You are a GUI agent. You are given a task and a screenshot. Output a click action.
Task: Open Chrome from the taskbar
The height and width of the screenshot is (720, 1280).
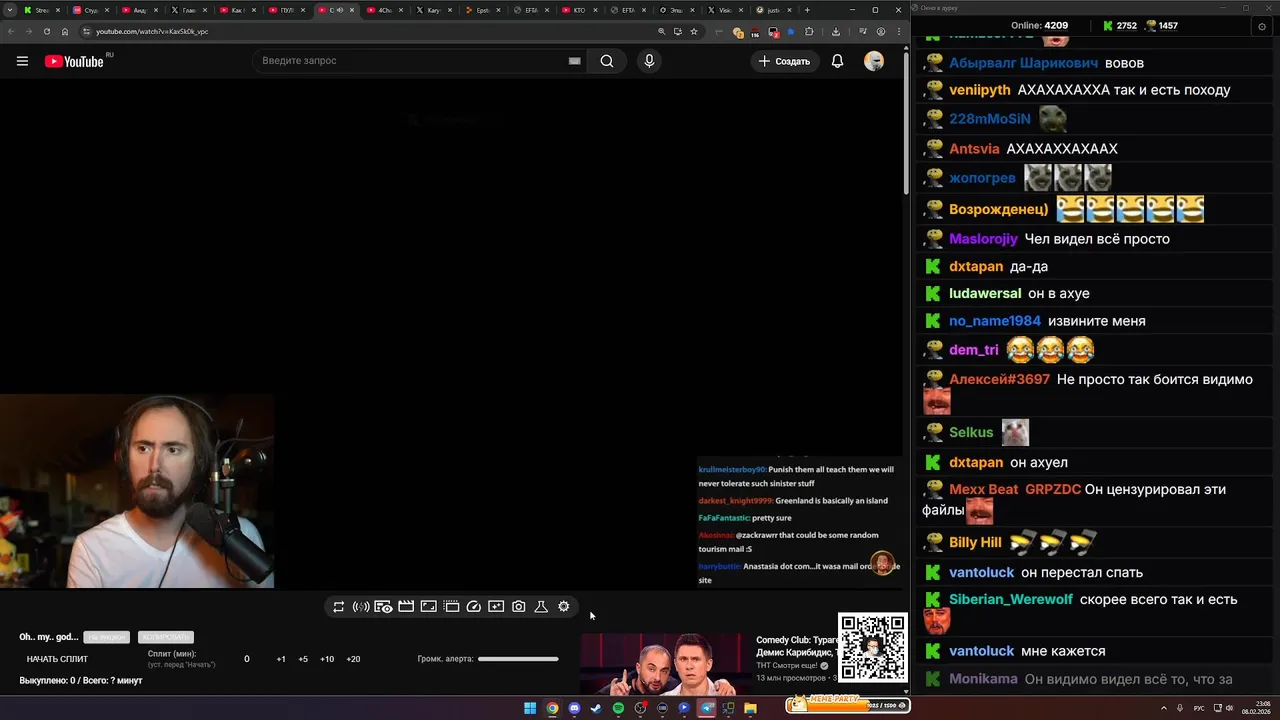(x=552, y=708)
